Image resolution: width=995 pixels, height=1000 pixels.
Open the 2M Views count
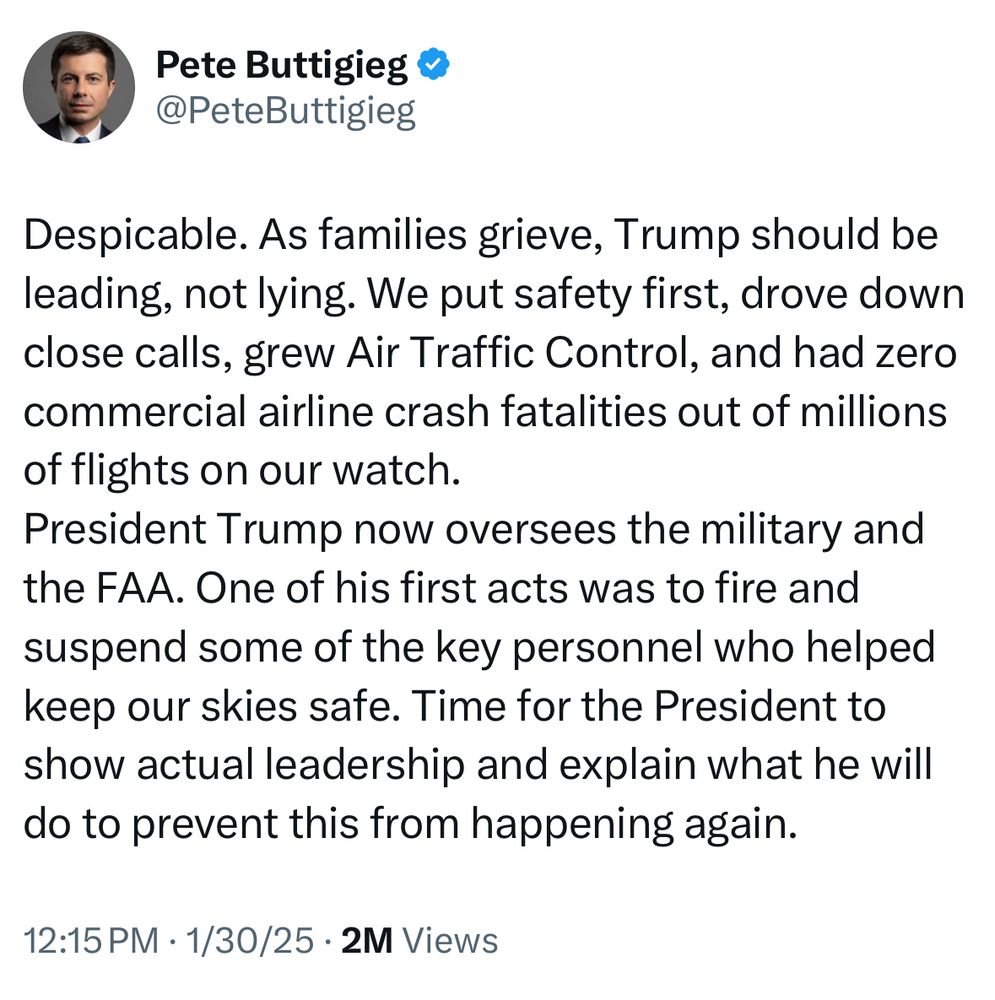[419, 940]
